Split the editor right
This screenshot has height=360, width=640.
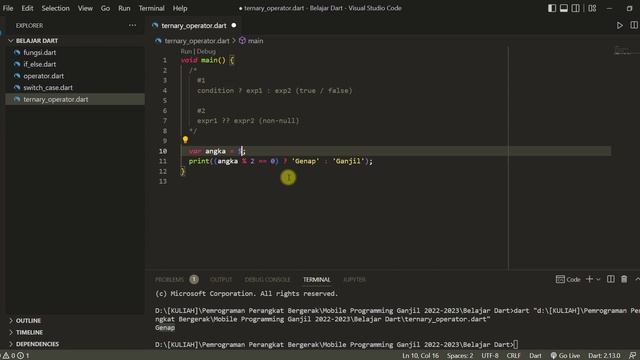(634, 25)
